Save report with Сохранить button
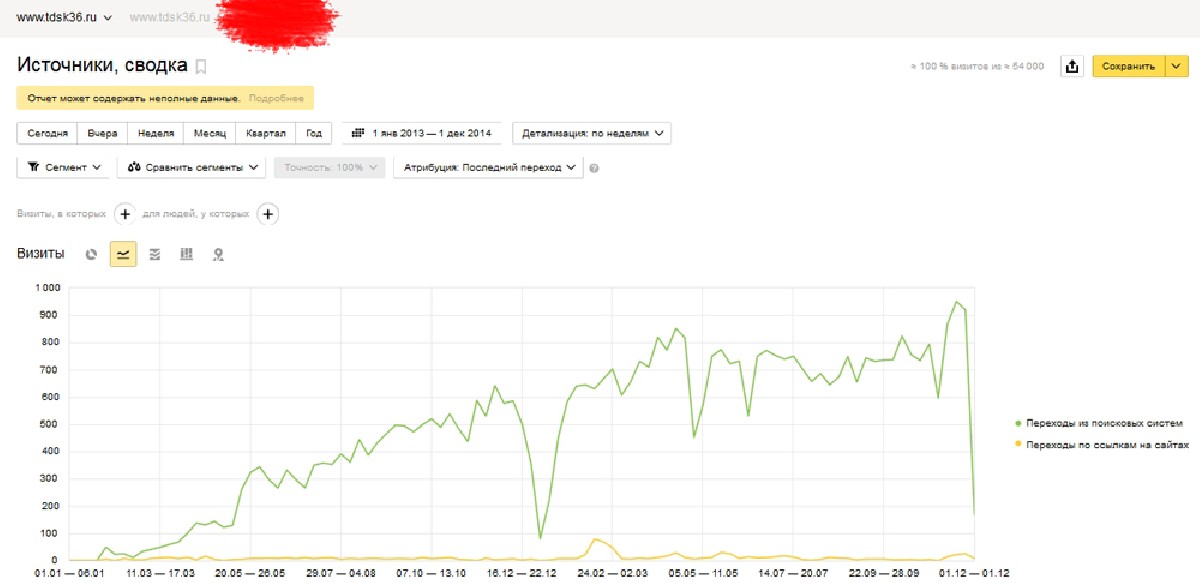Screen dimensions: 1200x583 point(1127,66)
